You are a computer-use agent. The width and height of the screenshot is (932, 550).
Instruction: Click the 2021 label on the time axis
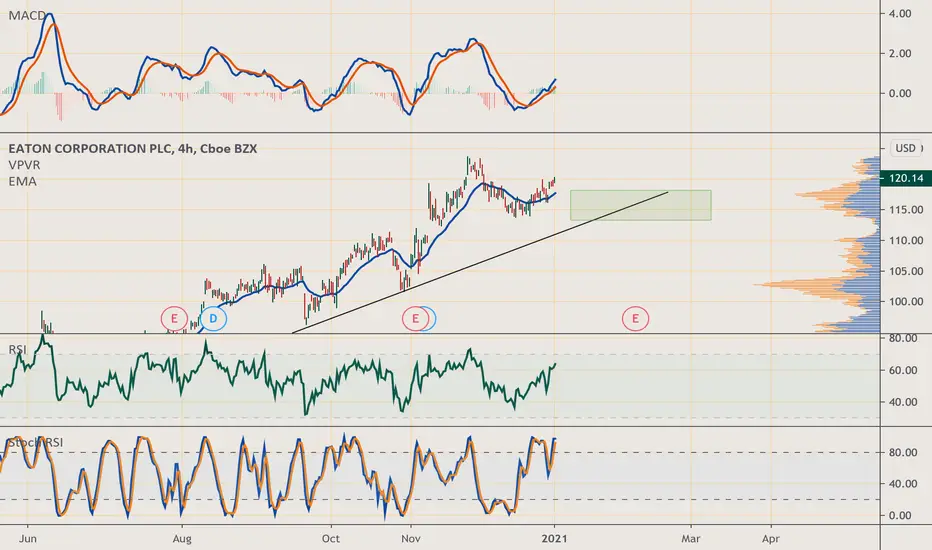tap(554, 539)
